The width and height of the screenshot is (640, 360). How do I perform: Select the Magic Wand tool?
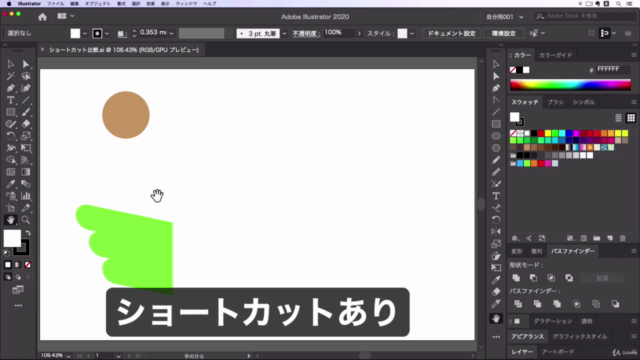click(x=11, y=76)
